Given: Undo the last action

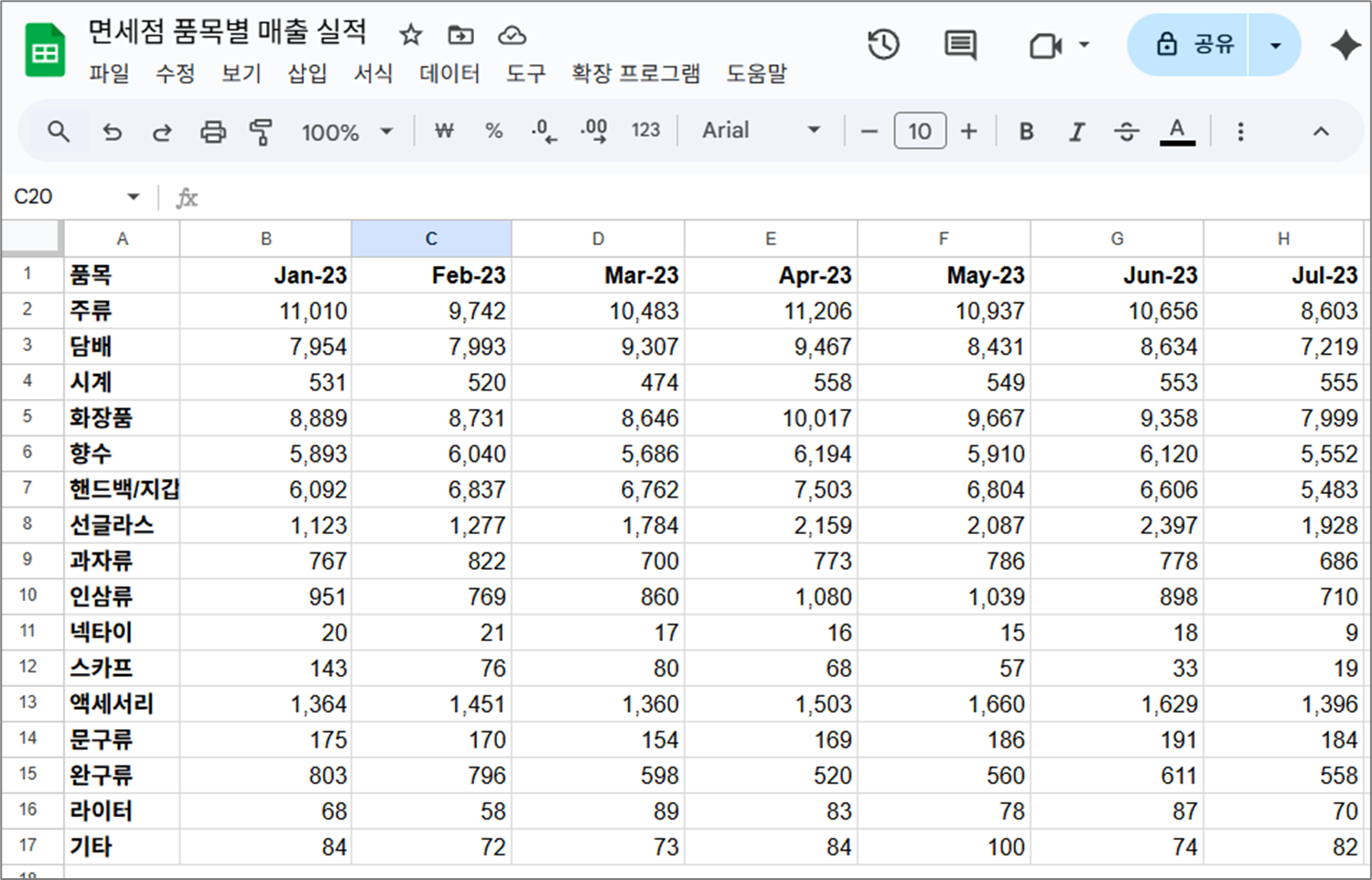Looking at the screenshot, I should [x=112, y=132].
